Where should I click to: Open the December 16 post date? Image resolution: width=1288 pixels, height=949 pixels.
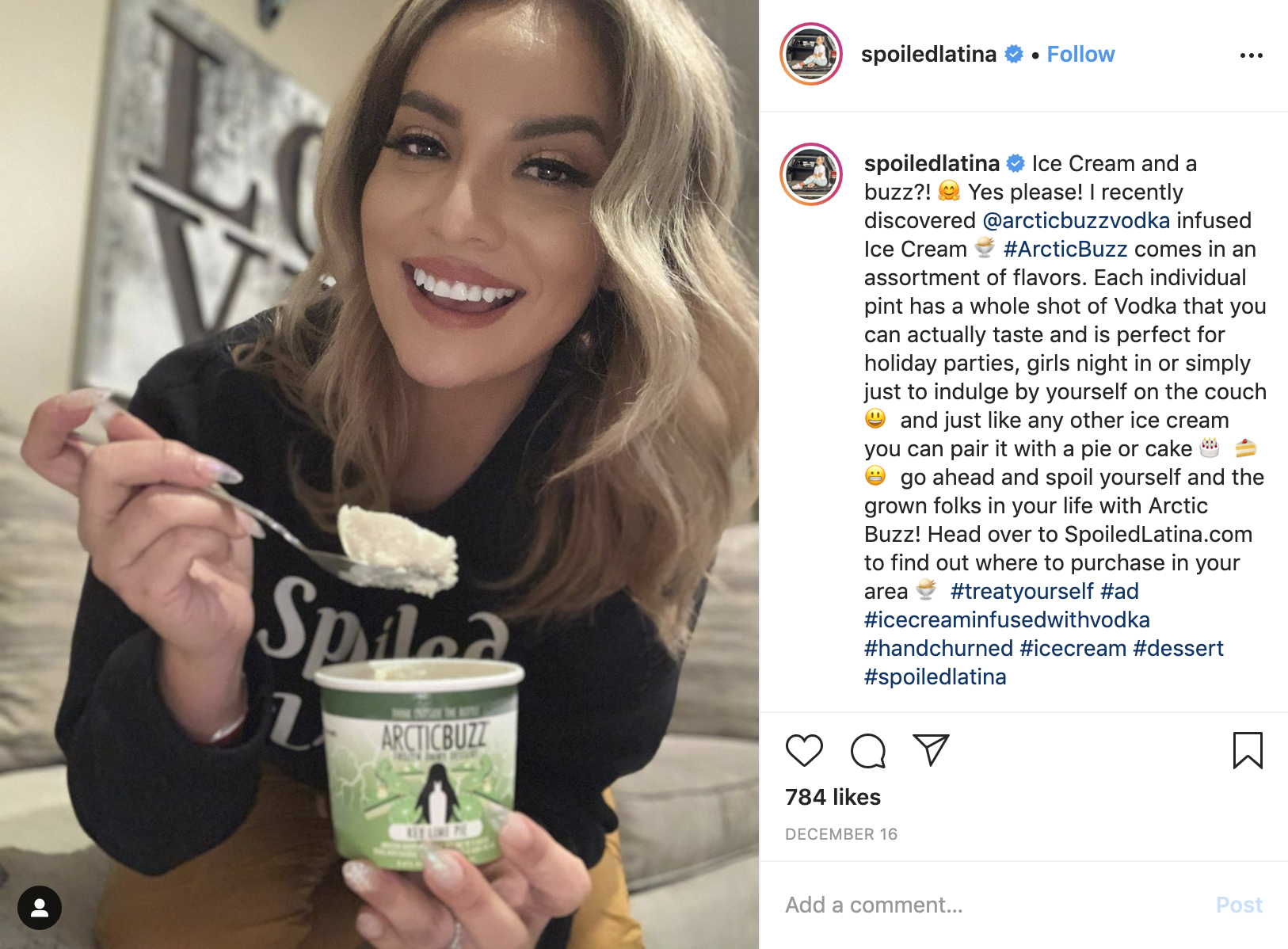point(841,834)
